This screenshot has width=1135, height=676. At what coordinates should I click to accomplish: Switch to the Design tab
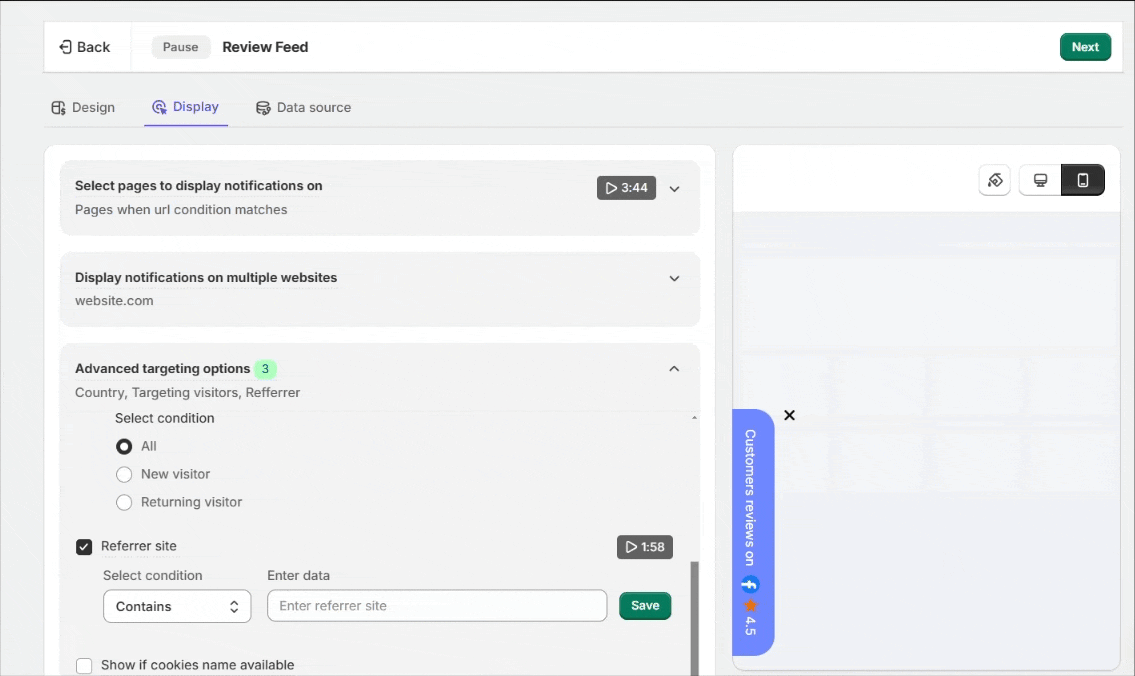click(83, 108)
